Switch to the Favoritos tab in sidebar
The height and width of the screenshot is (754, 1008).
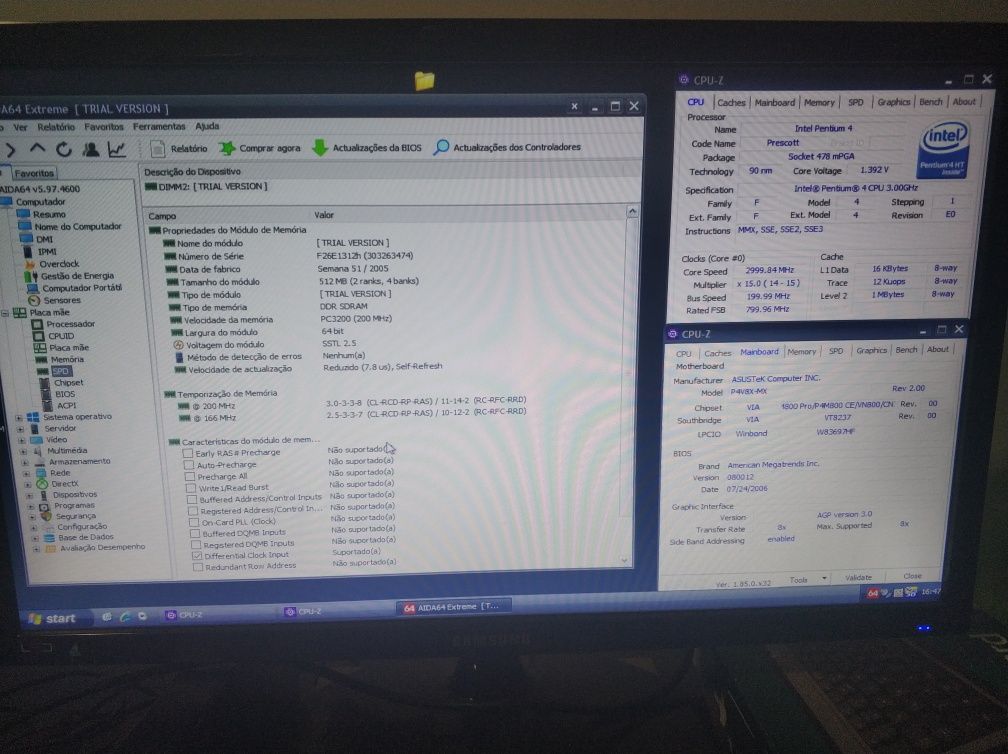(34, 173)
